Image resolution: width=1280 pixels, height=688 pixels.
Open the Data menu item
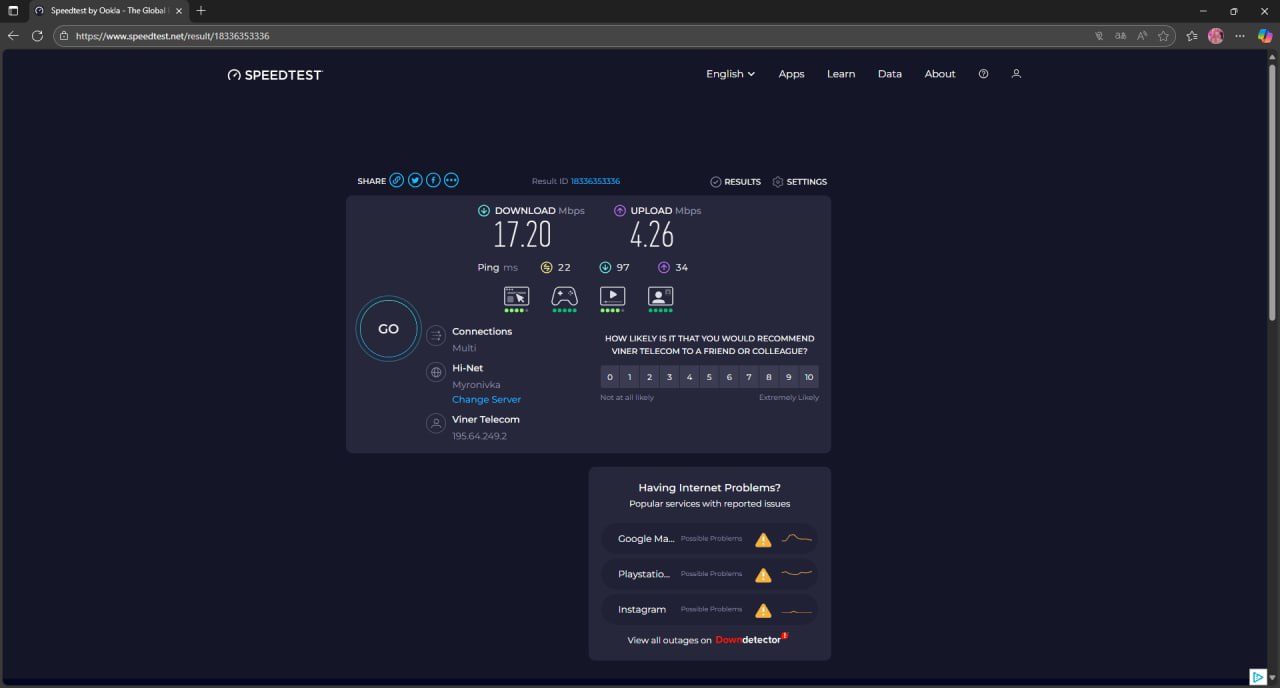[889, 74]
